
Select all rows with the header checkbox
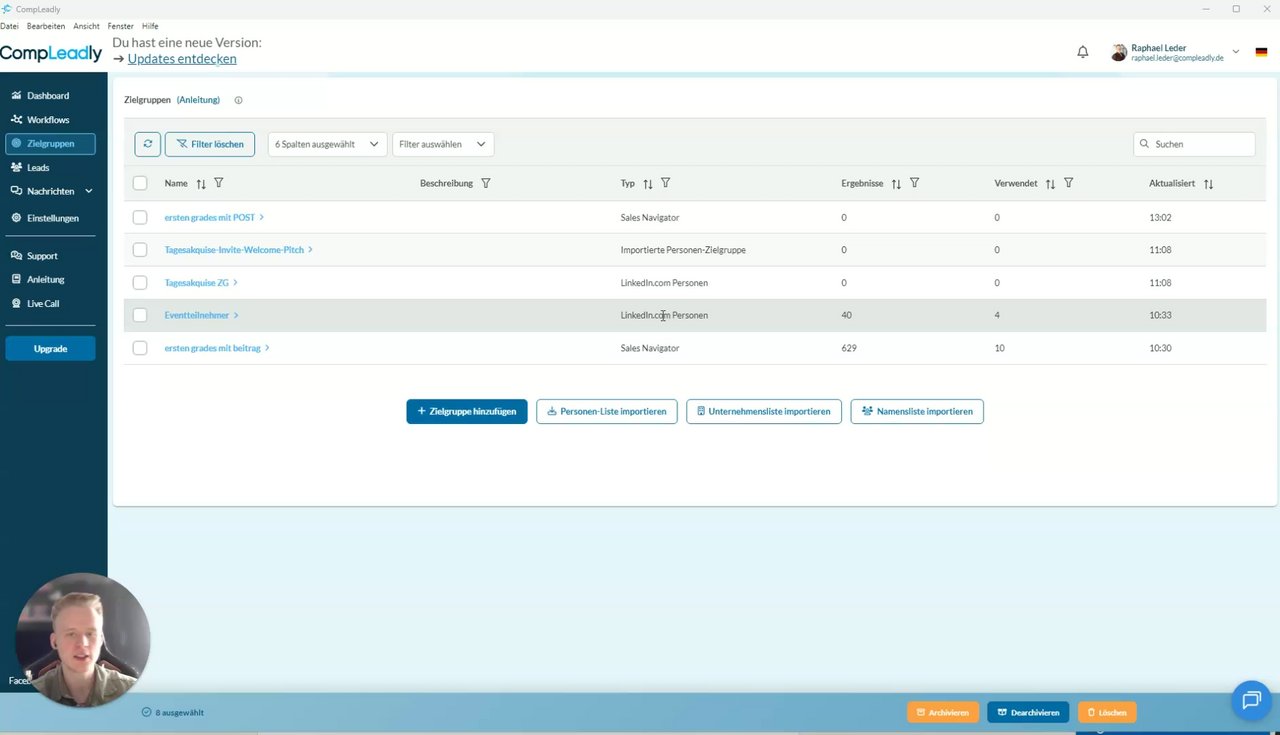(x=140, y=183)
